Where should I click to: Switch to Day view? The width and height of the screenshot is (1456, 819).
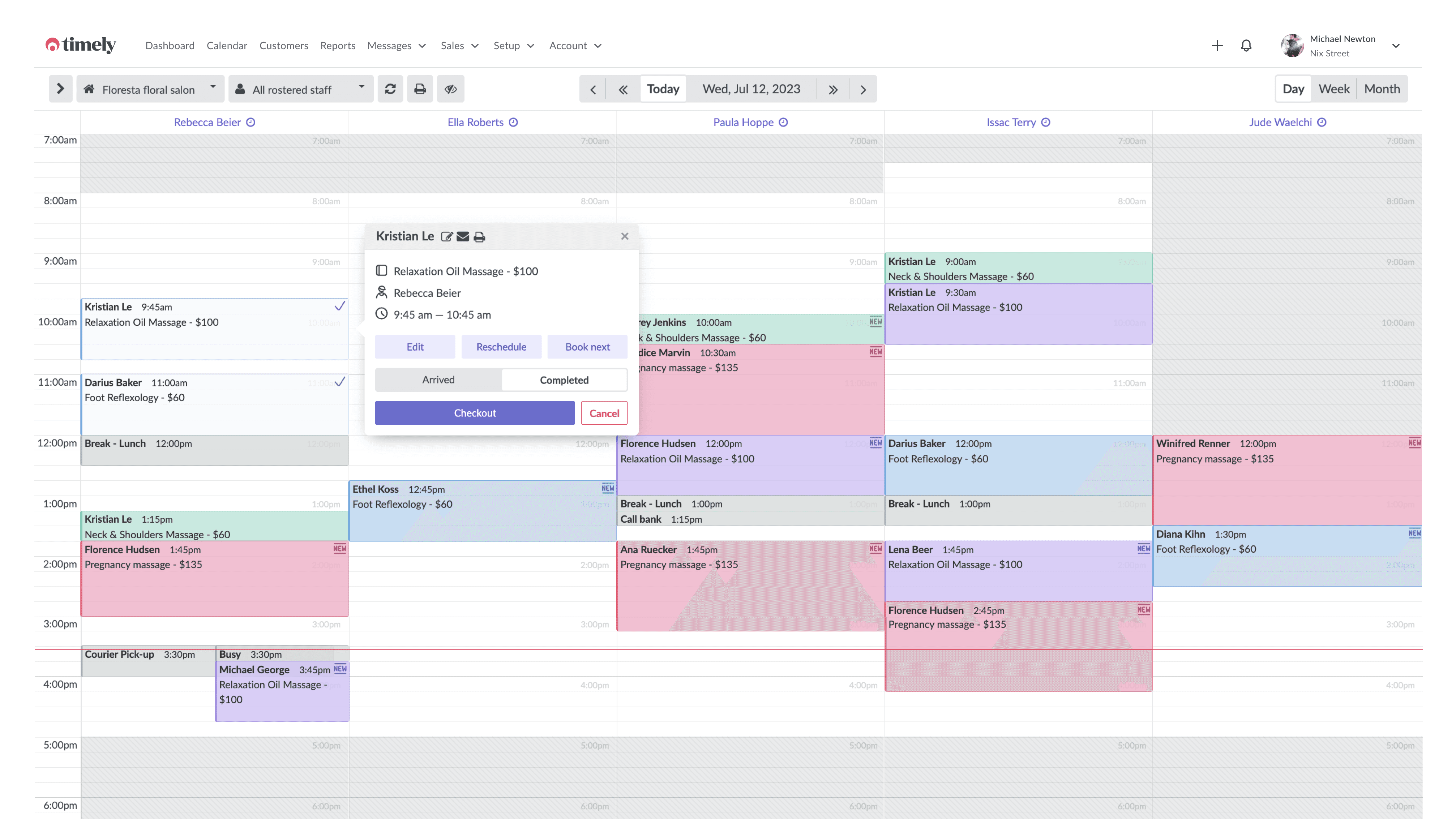pyautogui.click(x=1293, y=89)
